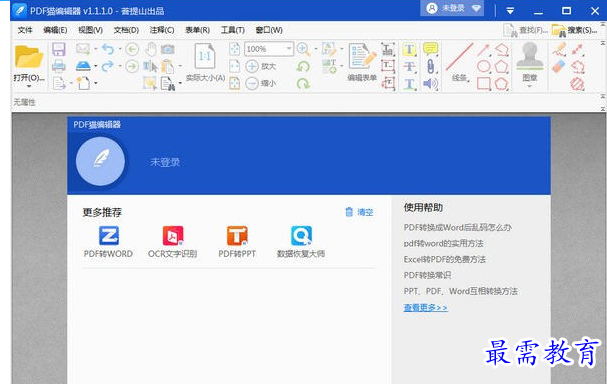Rotate view with the upper green rotate icon
Image resolution: width=607 pixels, height=384 pixels.
[303, 66]
